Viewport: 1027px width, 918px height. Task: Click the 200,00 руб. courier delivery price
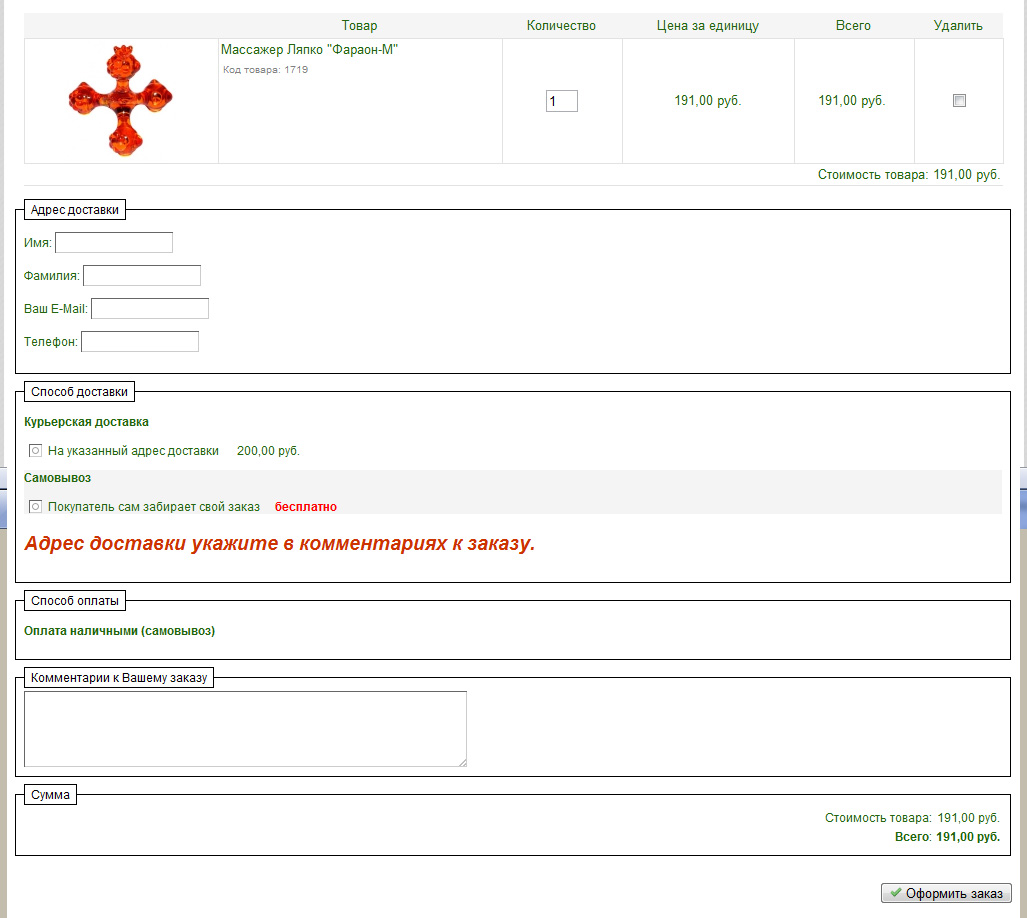[269, 450]
